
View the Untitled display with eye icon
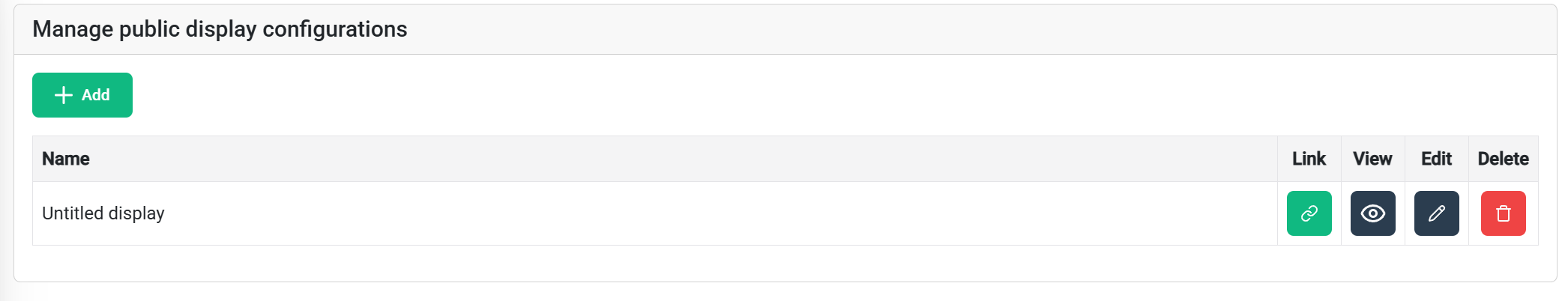[x=1372, y=213]
